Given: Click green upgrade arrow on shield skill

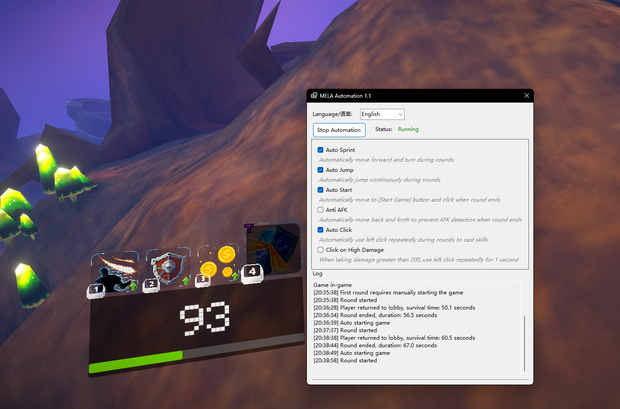Looking at the screenshot, I should [186, 281].
